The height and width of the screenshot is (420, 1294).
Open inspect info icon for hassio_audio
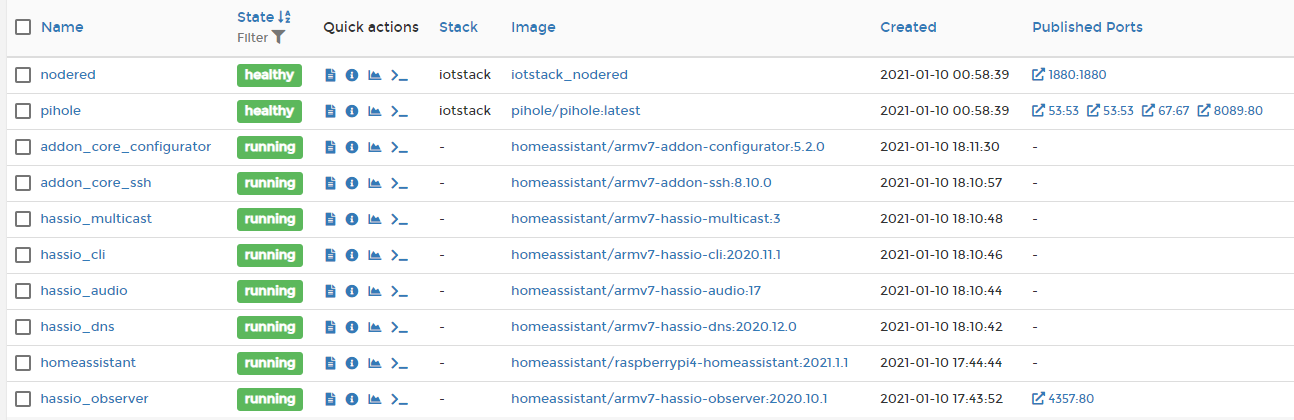pos(352,291)
